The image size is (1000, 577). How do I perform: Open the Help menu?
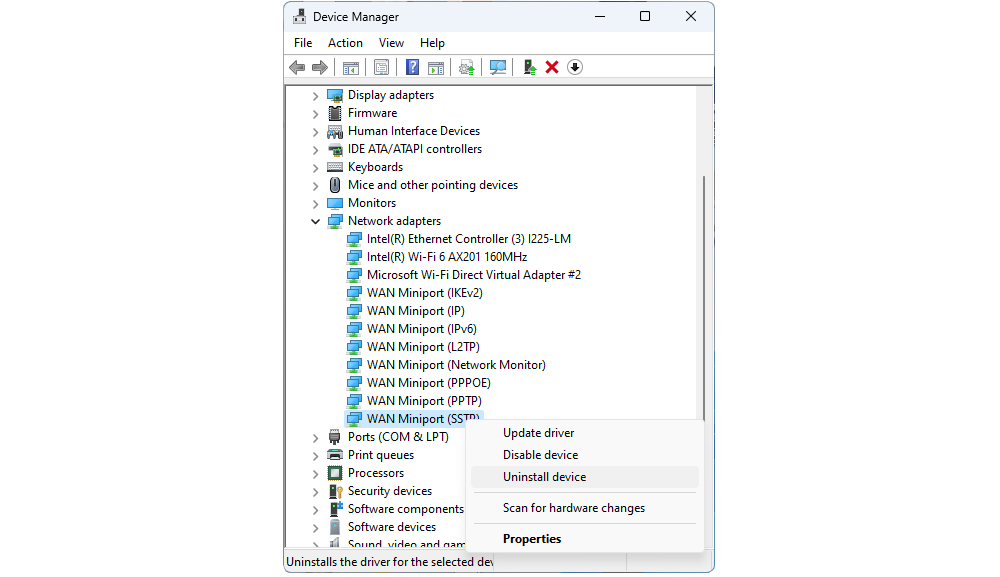[432, 43]
